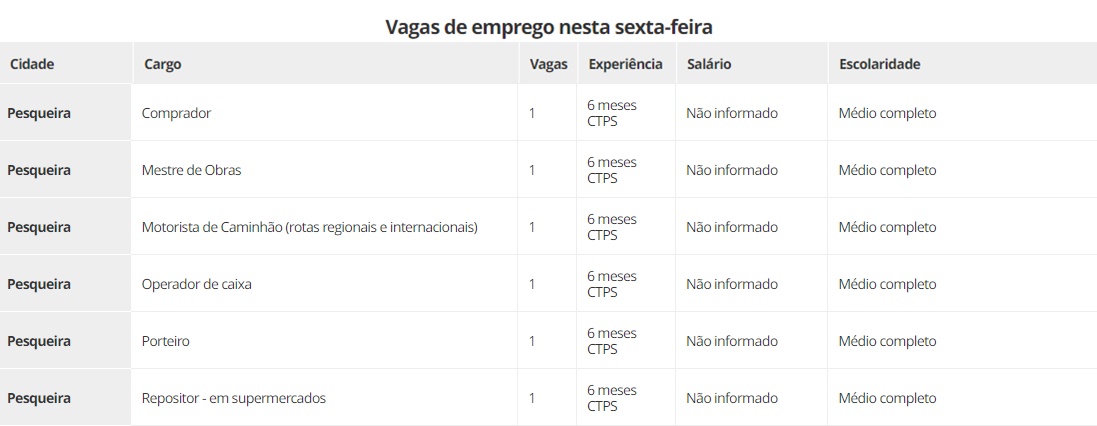Click the table title Vagas de emprego
The width and height of the screenshot is (1097, 426).
point(548,26)
